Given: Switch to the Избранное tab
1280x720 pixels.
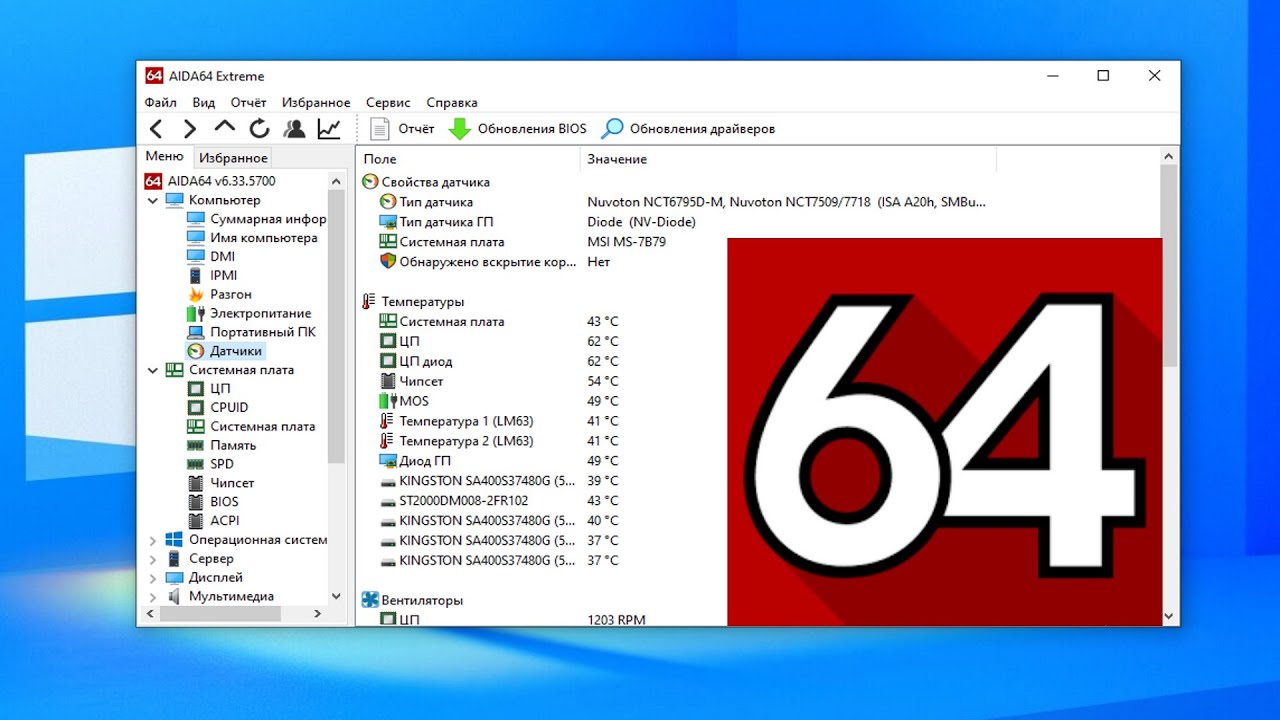Looking at the screenshot, I should point(233,158).
